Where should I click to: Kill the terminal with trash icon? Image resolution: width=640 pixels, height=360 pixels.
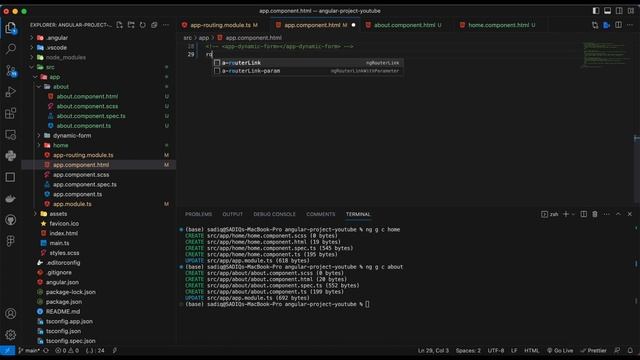coord(595,214)
